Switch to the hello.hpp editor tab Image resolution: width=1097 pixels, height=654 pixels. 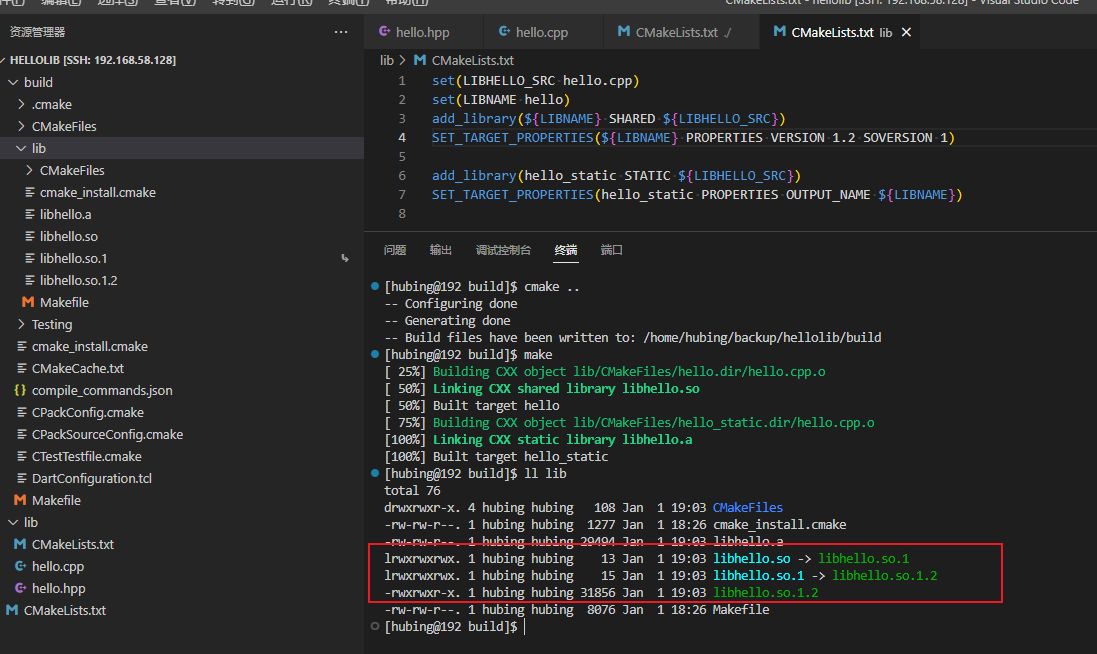[x=423, y=32]
